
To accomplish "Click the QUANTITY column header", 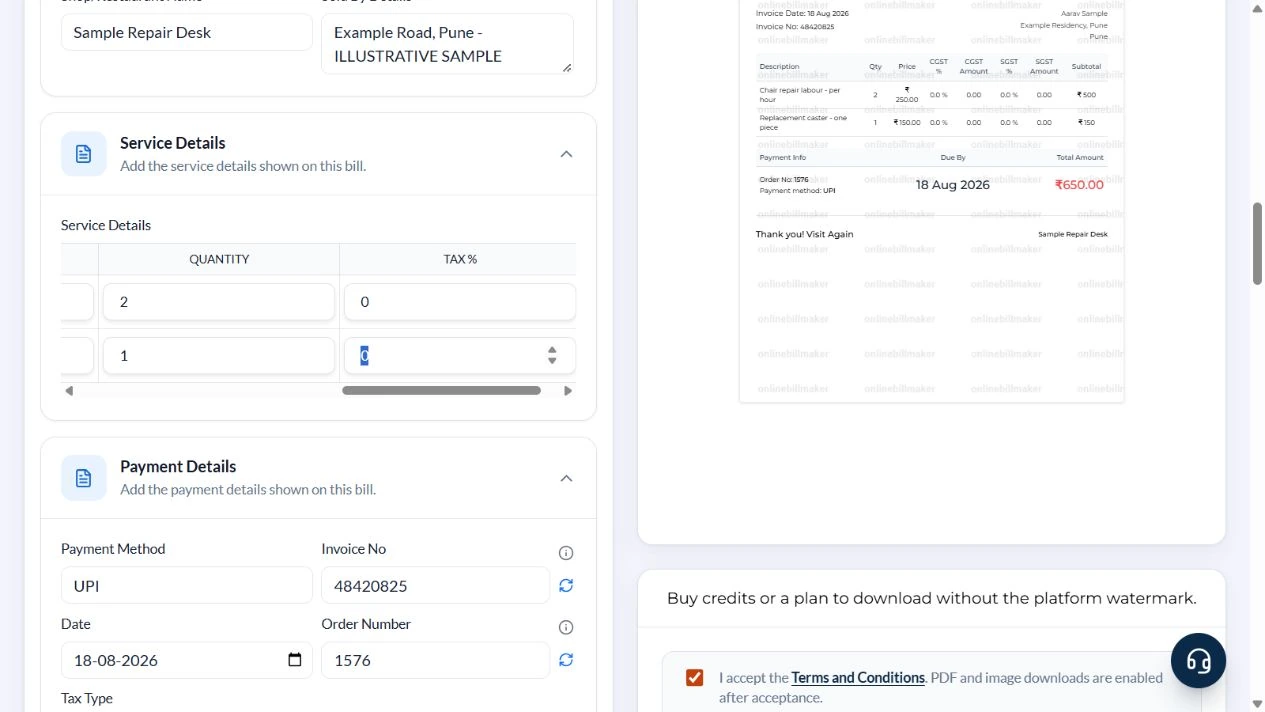I will point(219,259).
